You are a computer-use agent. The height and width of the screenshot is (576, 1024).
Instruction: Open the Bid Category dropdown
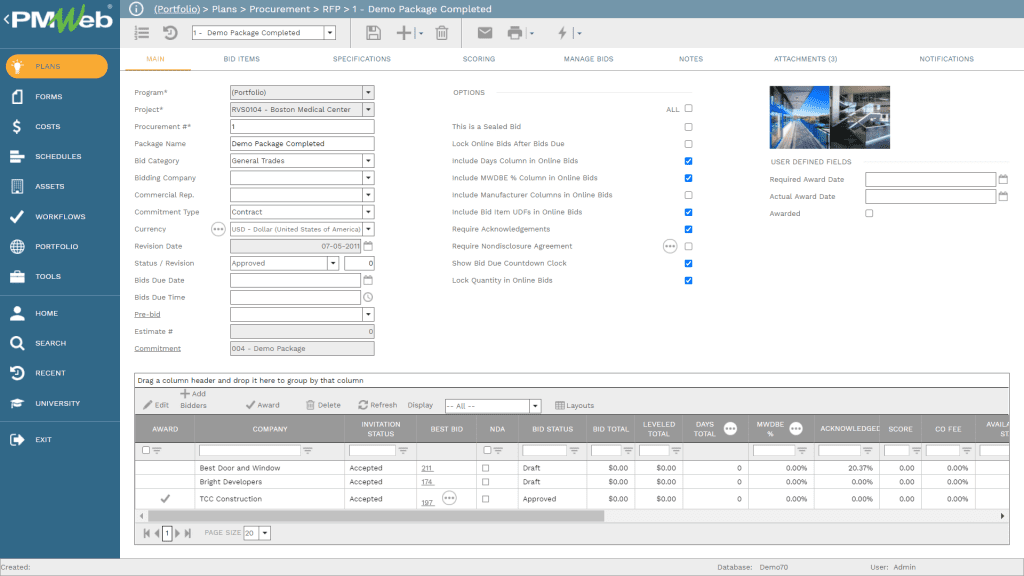tap(368, 161)
